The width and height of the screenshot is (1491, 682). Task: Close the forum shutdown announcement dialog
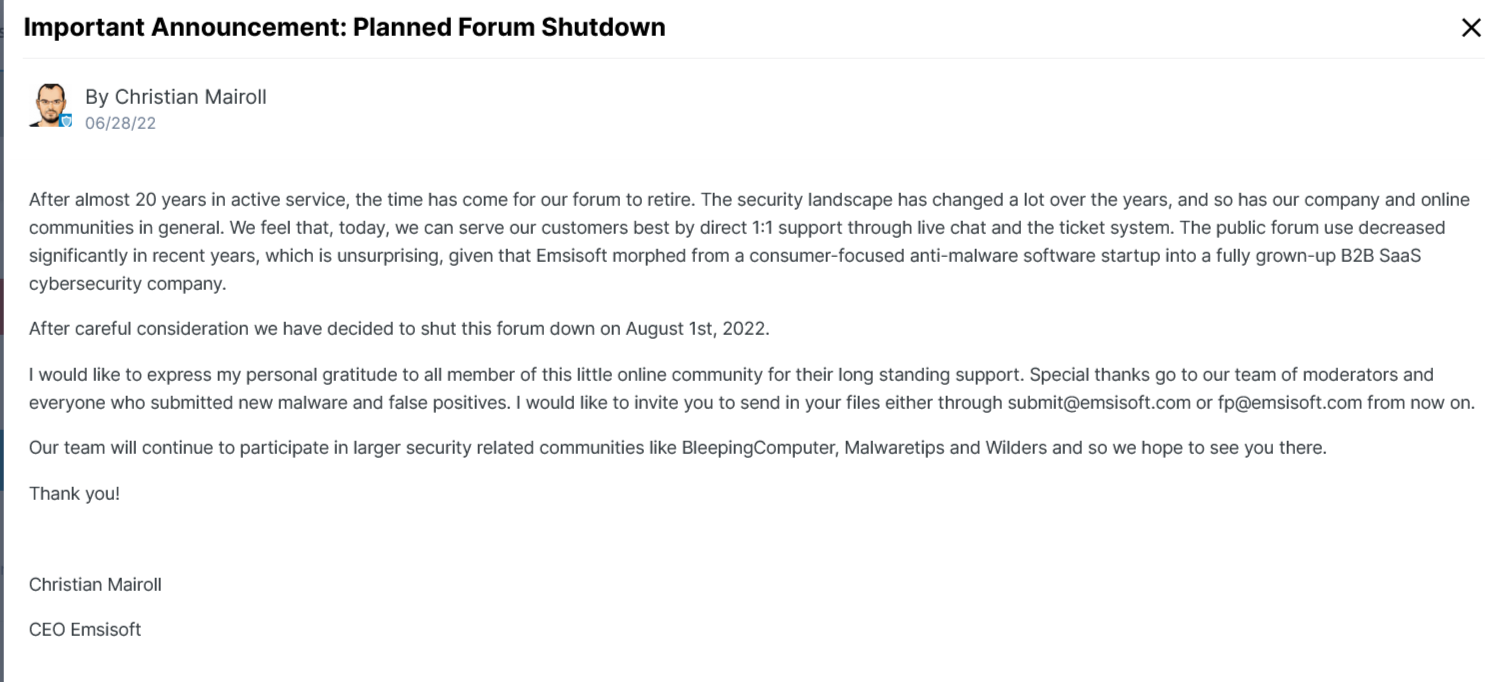1470,28
